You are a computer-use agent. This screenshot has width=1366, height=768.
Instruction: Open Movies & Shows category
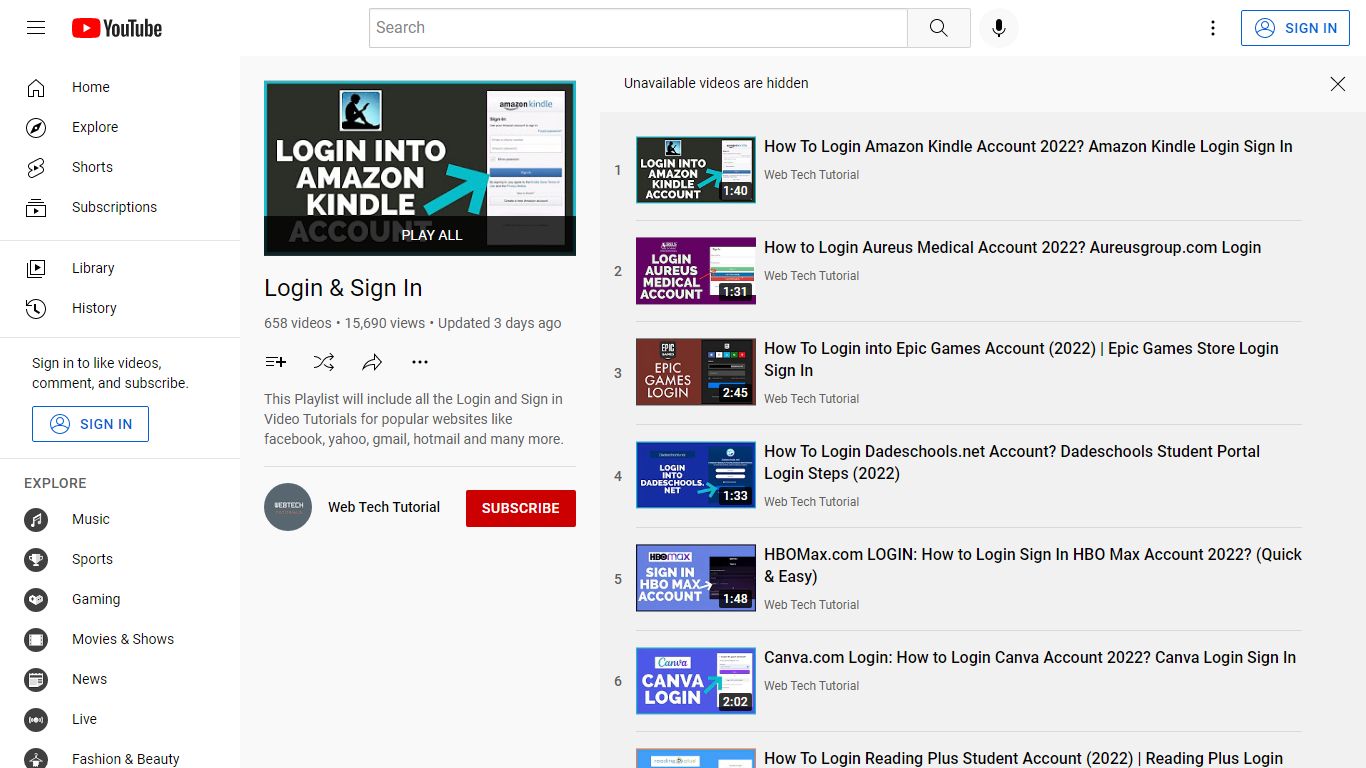(x=120, y=639)
